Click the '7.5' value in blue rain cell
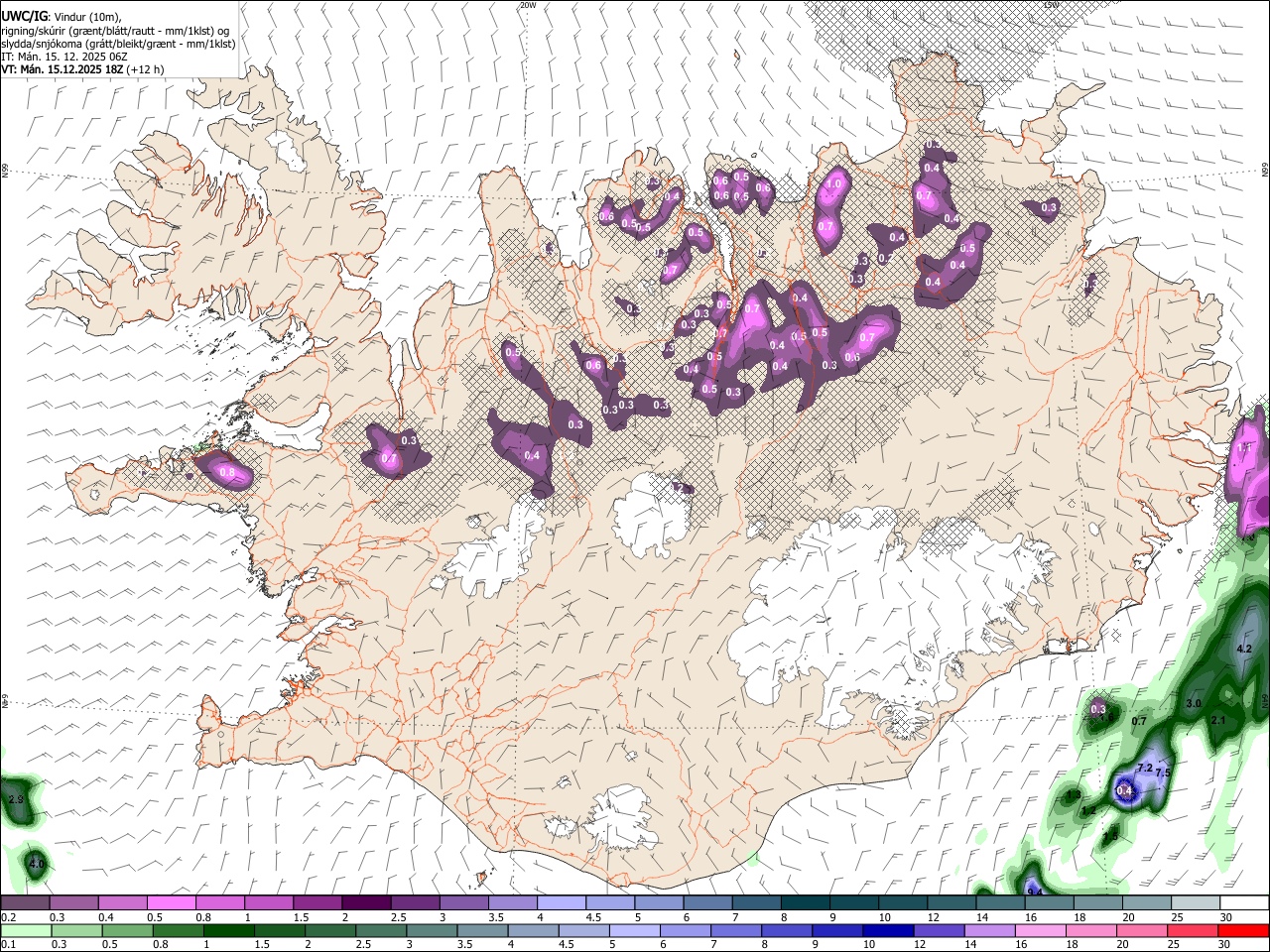The image size is (1270, 952). [x=1164, y=773]
